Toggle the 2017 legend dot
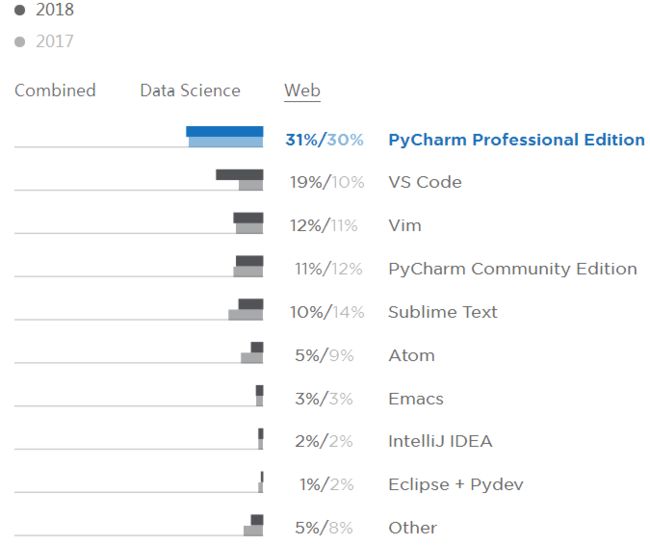This screenshot has width=650, height=545. [20, 41]
